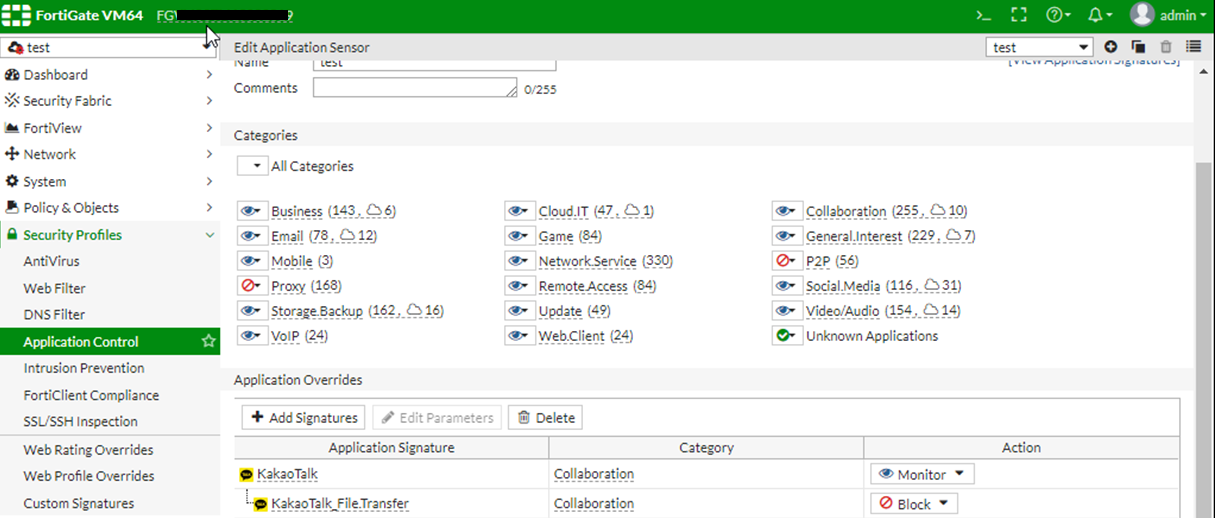
Task: Open the KakaoTalk_File.Transfer Block action dropdown
Action: (913, 504)
